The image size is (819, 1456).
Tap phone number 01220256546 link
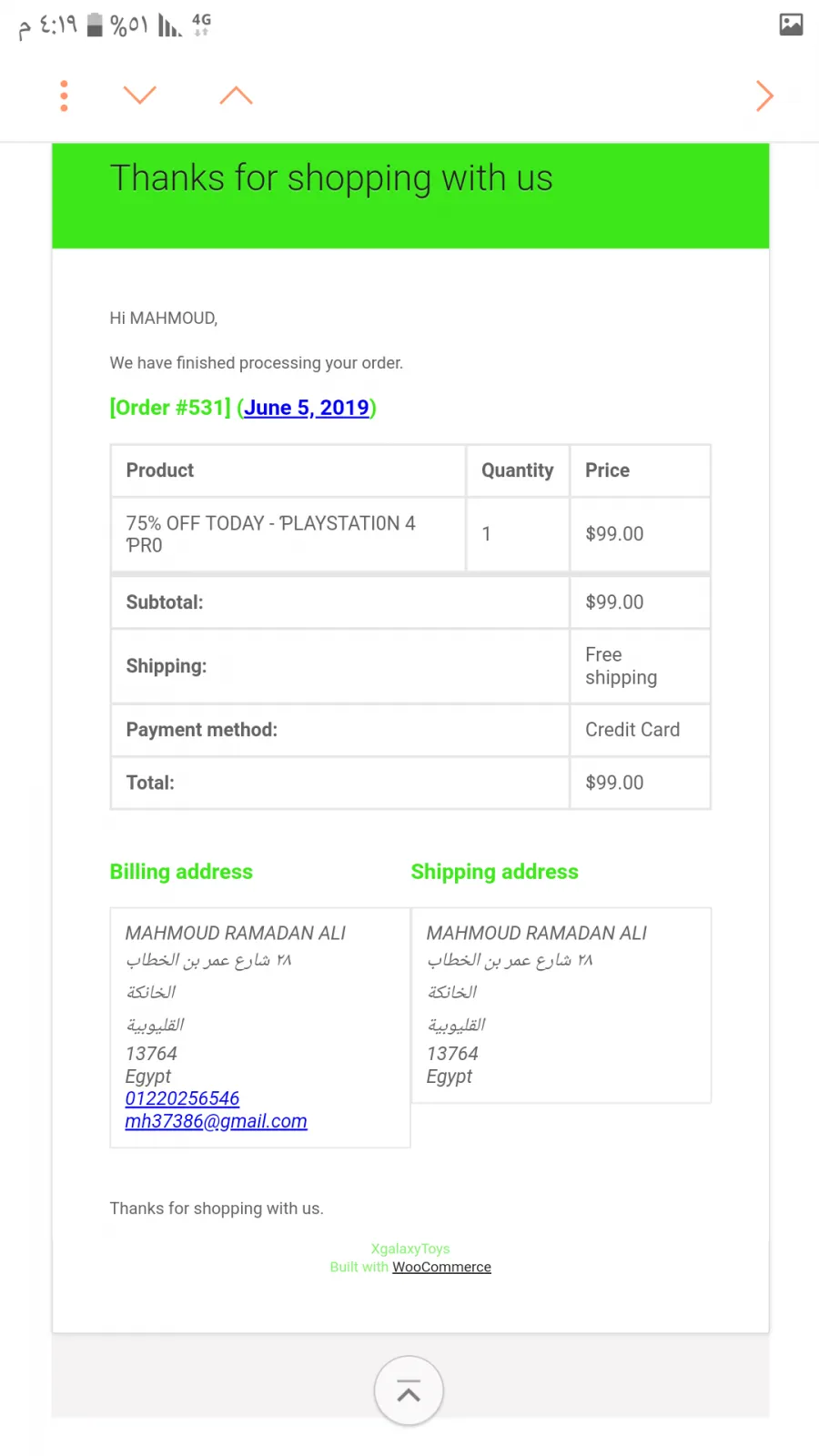(x=182, y=1098)
